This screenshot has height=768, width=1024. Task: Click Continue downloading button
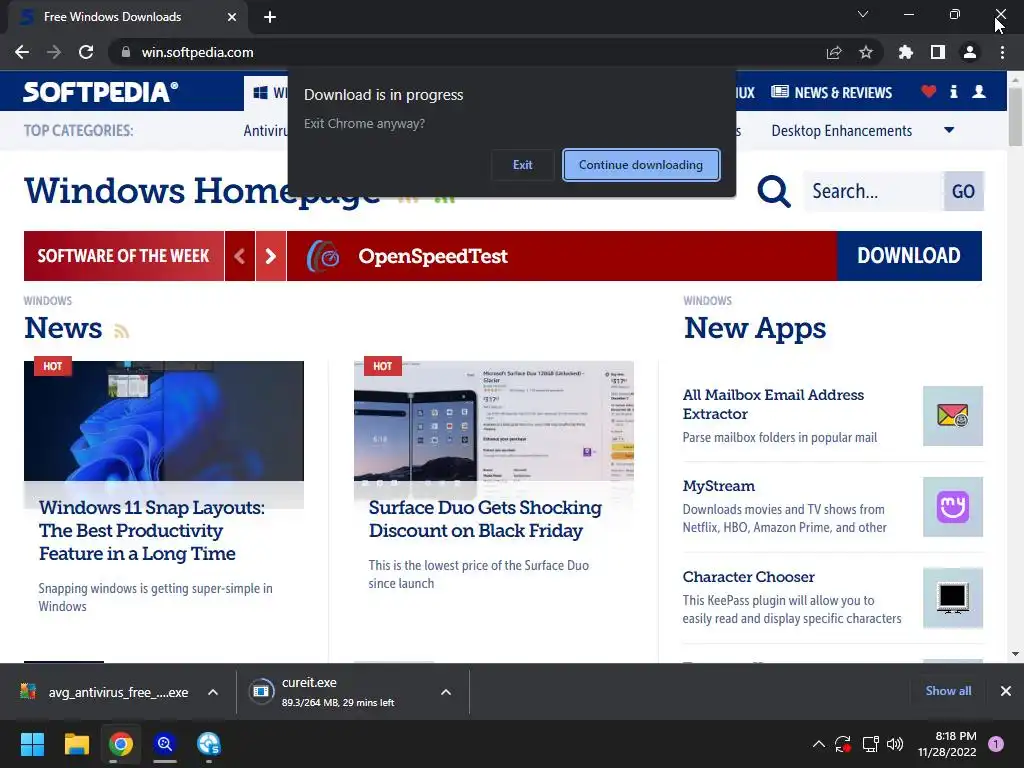641,165
